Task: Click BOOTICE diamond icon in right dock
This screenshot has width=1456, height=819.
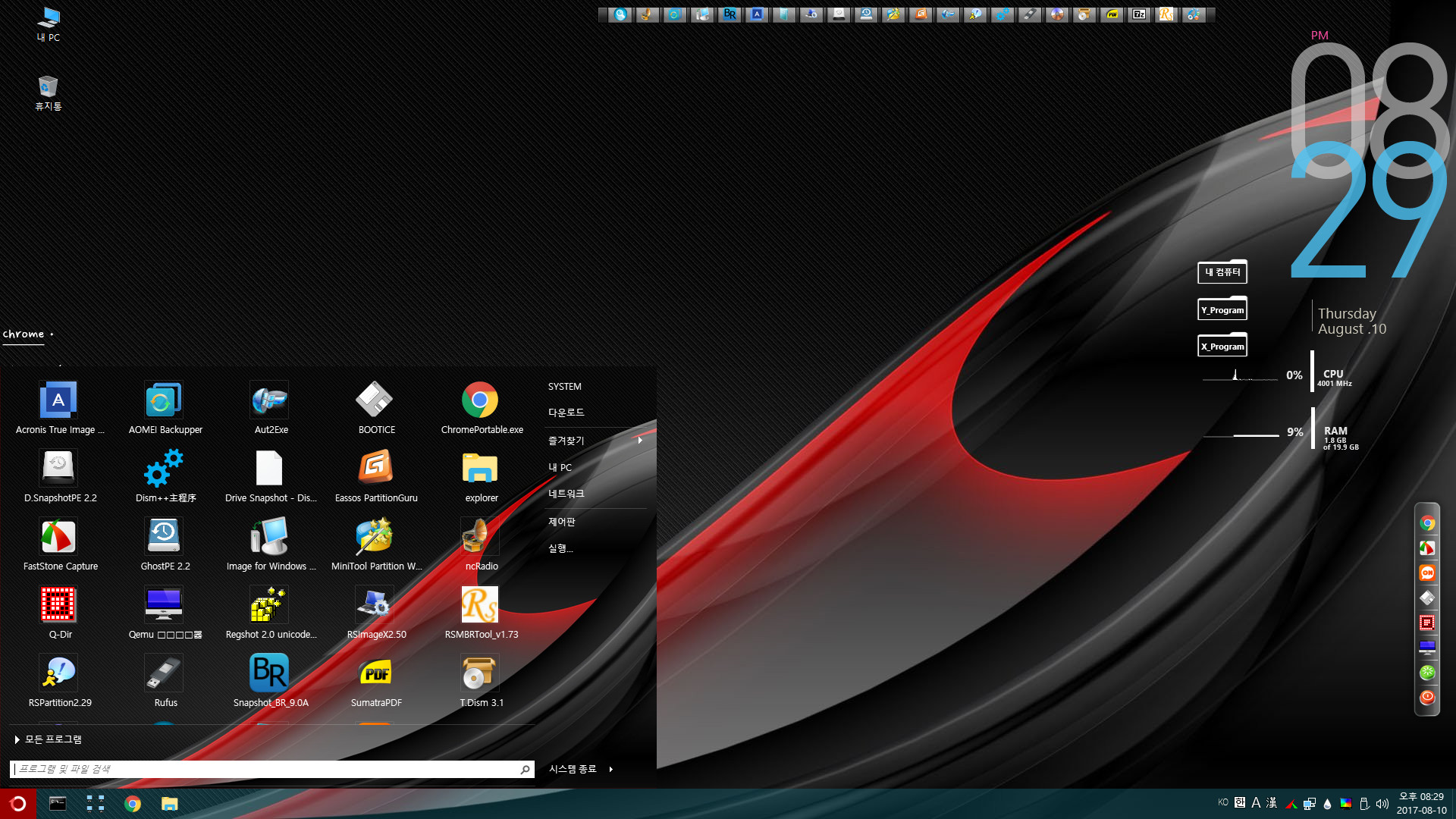Action: point(1427,598)
